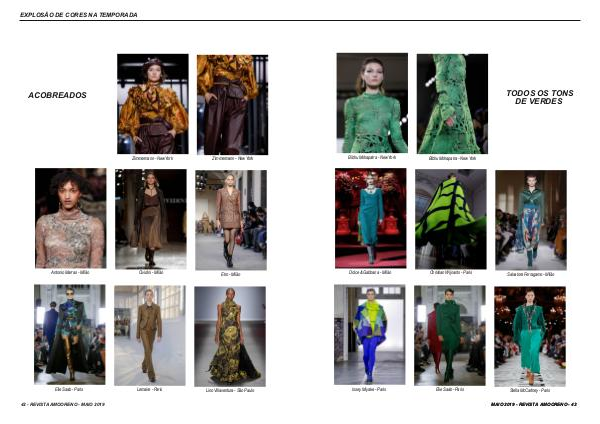Click the Antonio Marras Milão portrait photo
600x424 pixels.
pyautogui.click(x=70, y=217)
